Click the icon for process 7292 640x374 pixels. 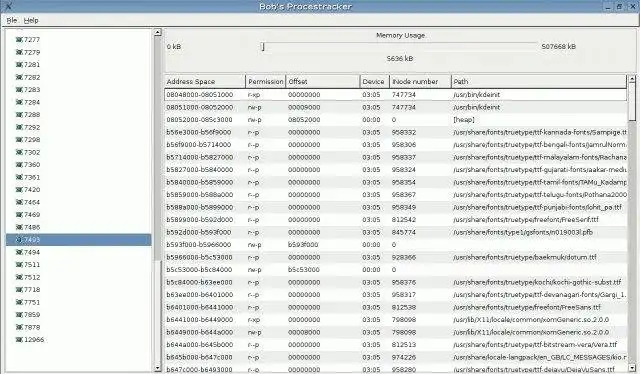coord(19,127)
